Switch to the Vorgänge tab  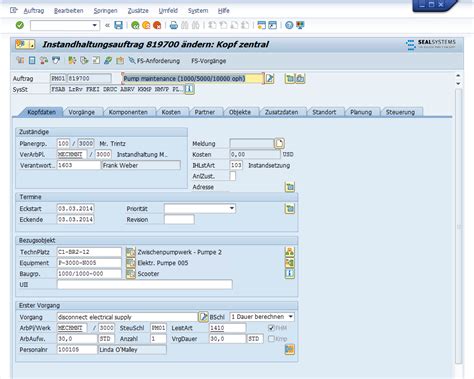(82, 112)
